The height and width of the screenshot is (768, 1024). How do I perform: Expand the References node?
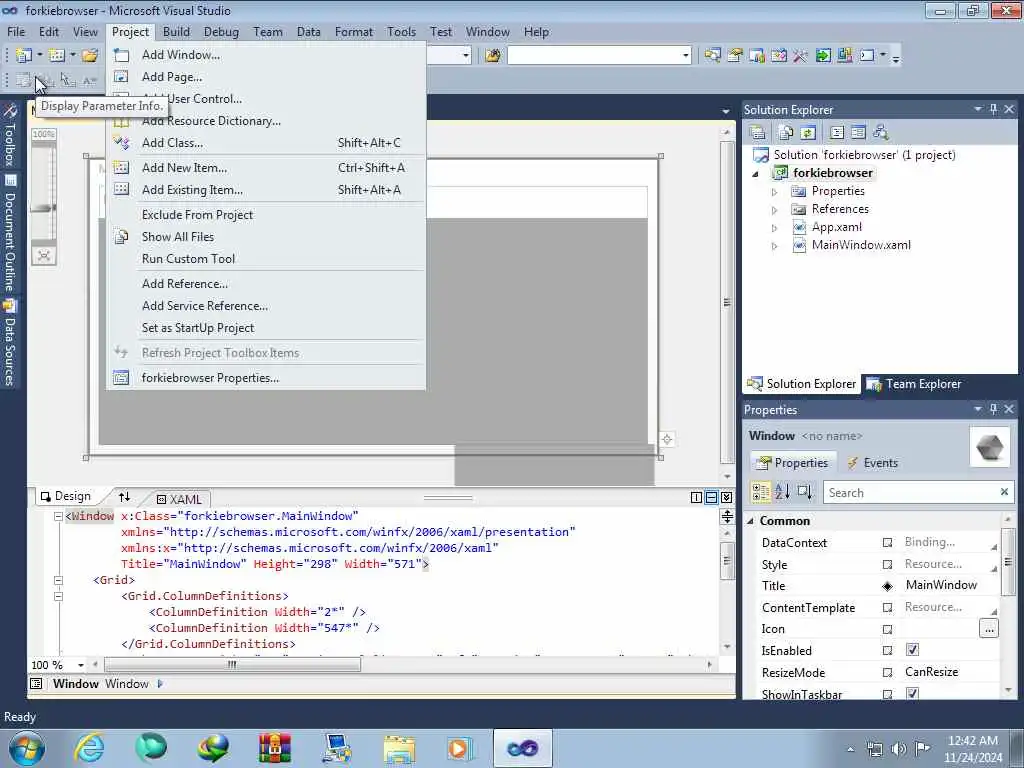point(775,210)
